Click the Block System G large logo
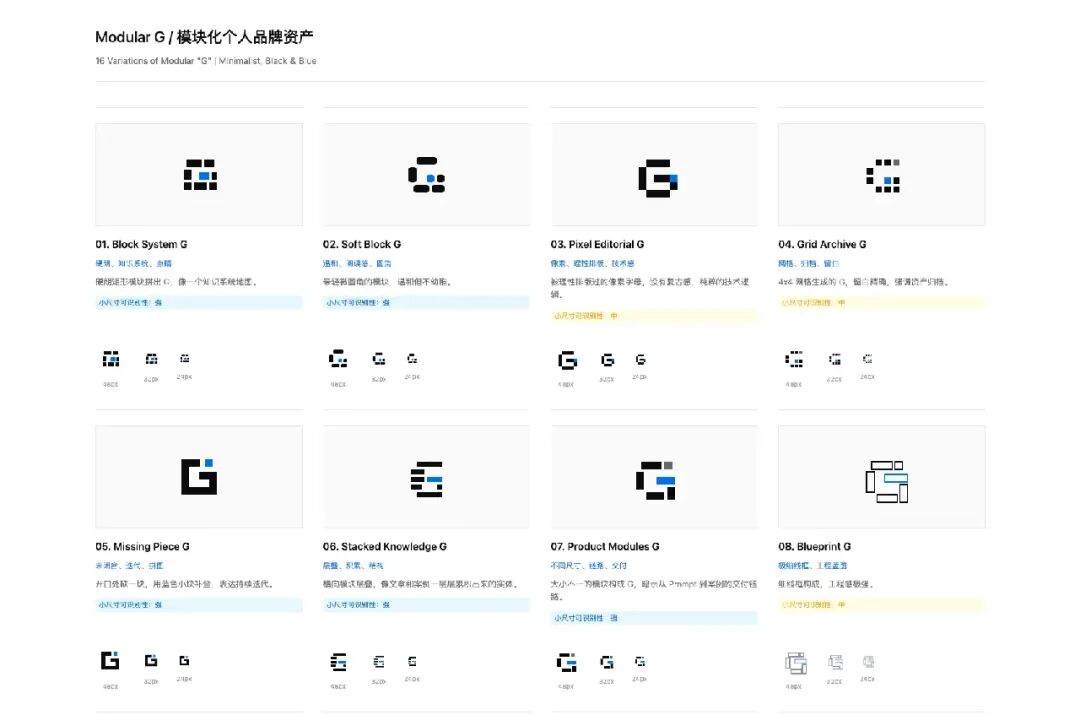Viewport: 1080px width, 715px height. 200,174
